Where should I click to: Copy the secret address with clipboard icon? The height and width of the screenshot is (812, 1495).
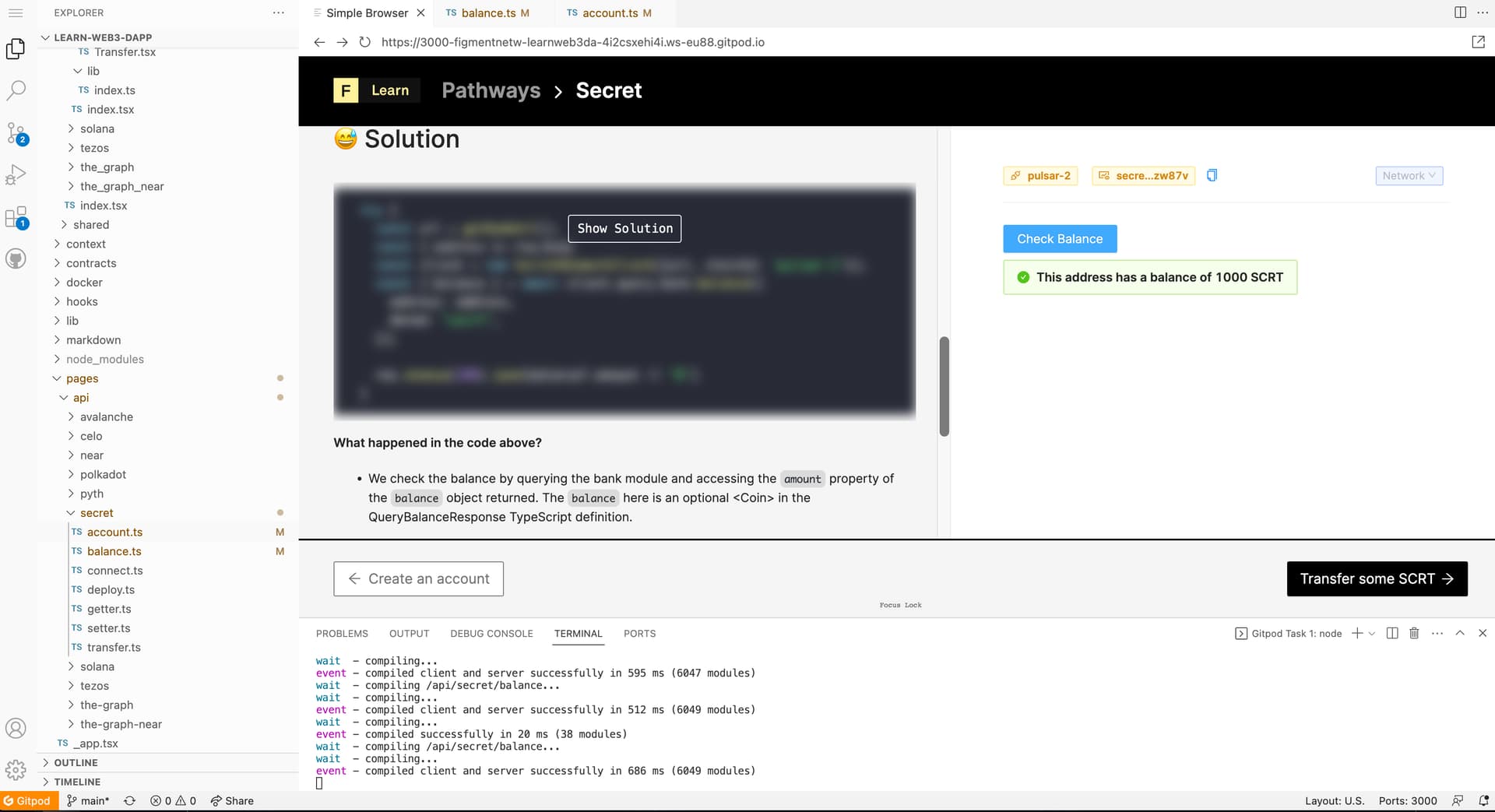pos(1212,176)
